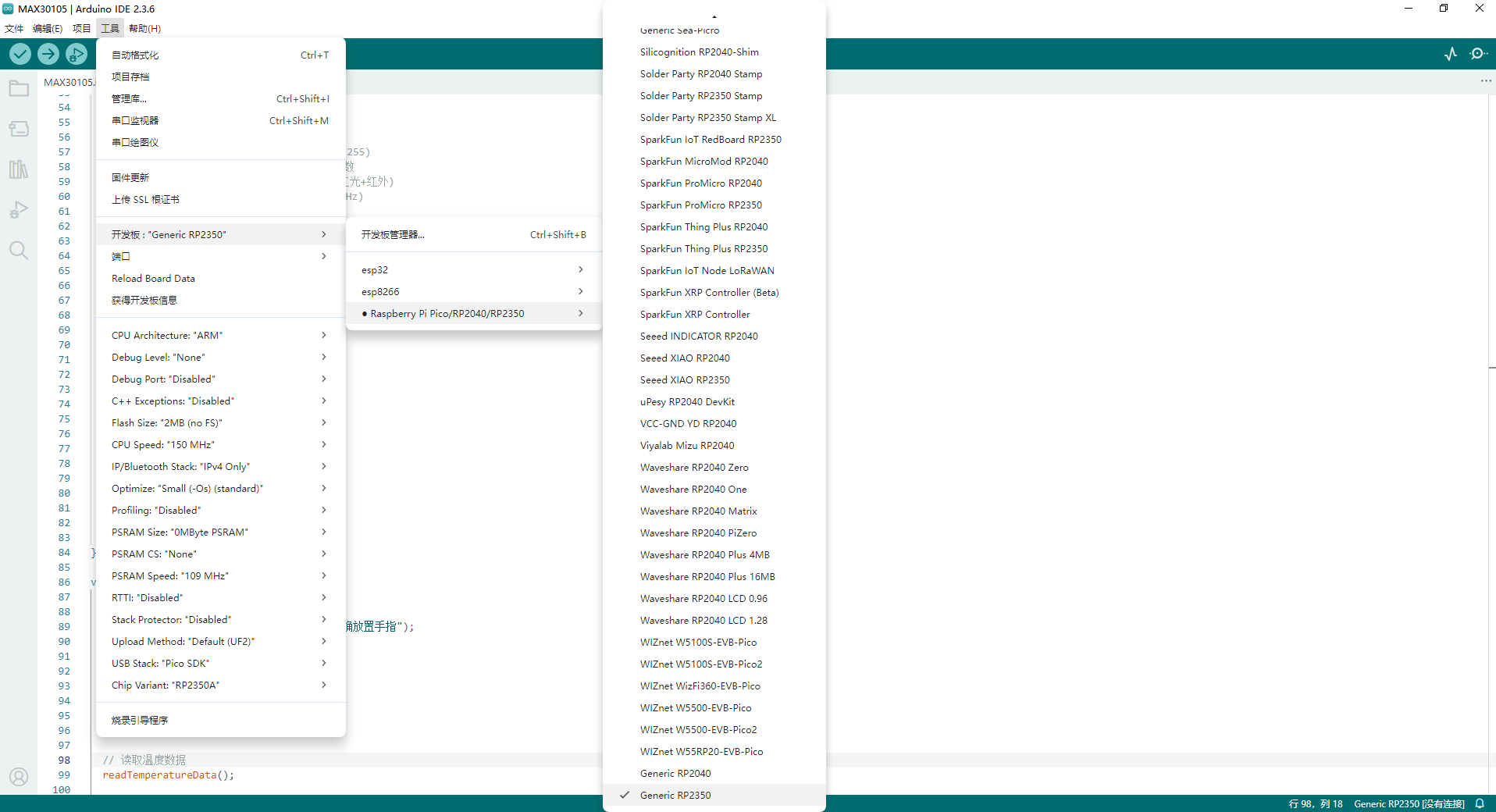Image resolution: width=1496 pixels, height=812 pixels.
Task: Open the Sketchbook folder sidebar icon
Action: pos(19,88)
